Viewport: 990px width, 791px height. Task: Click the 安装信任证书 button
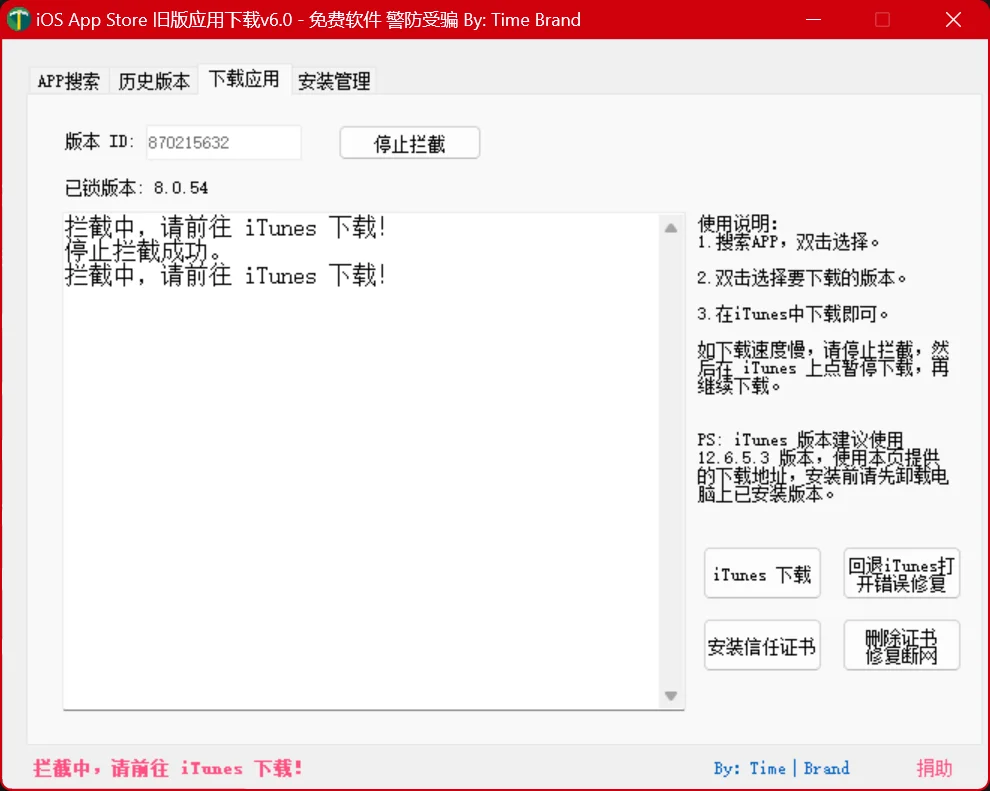[762, 645]
